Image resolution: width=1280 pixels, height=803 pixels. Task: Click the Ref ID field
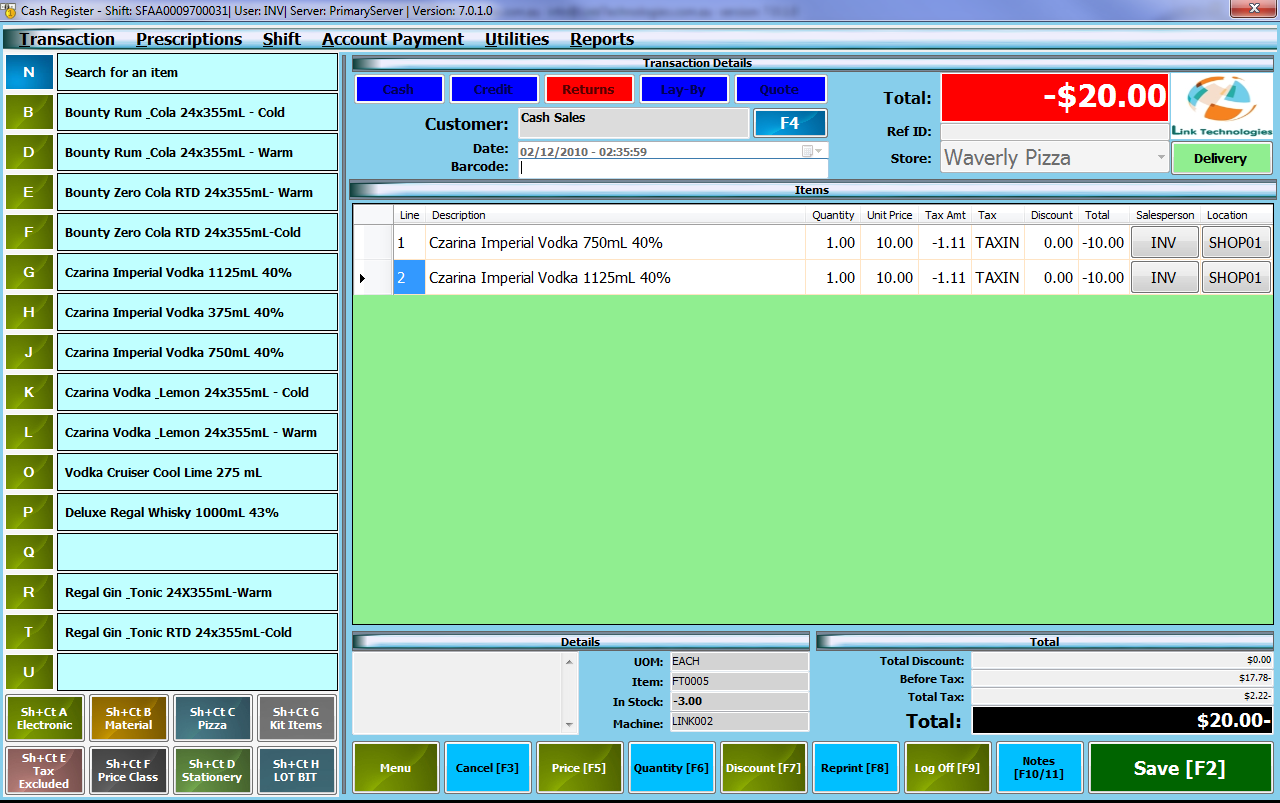click(x=1054, y=131)
